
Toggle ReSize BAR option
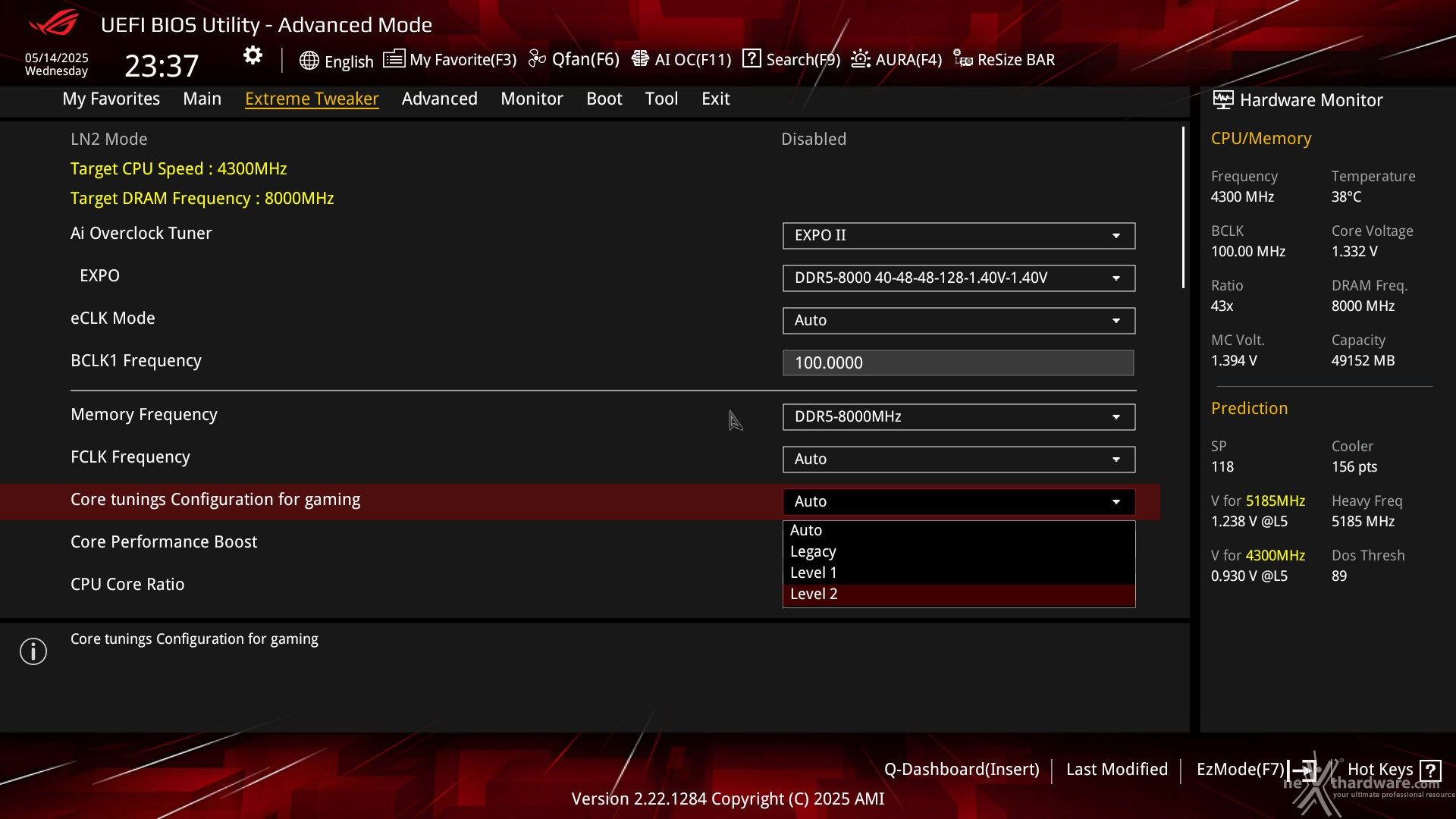pos(1004,59)
